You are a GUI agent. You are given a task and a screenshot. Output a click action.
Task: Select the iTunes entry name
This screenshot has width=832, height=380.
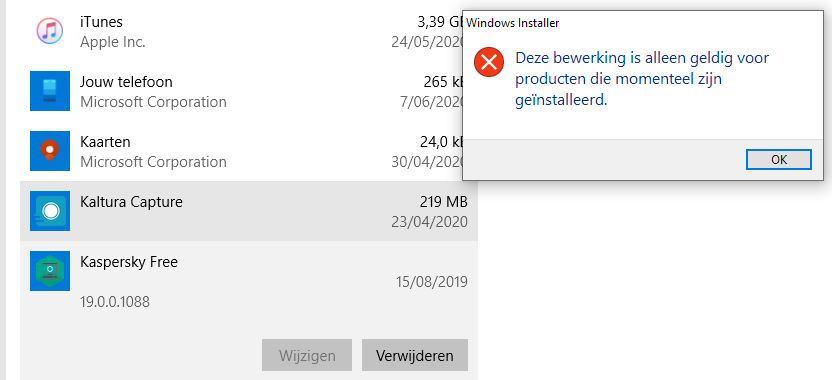(101, 22)
